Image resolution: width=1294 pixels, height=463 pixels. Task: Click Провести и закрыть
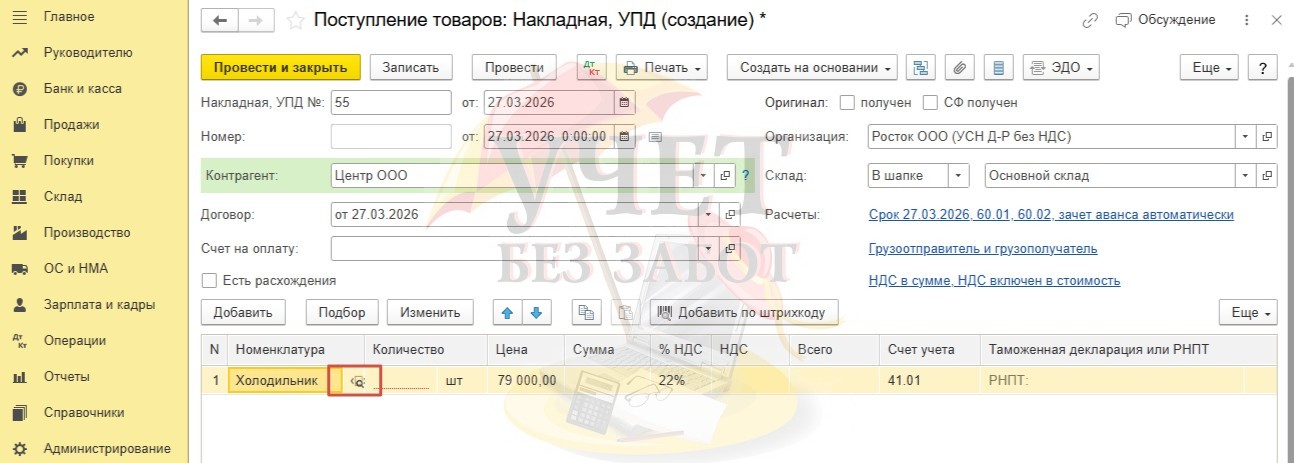point(280,68)
